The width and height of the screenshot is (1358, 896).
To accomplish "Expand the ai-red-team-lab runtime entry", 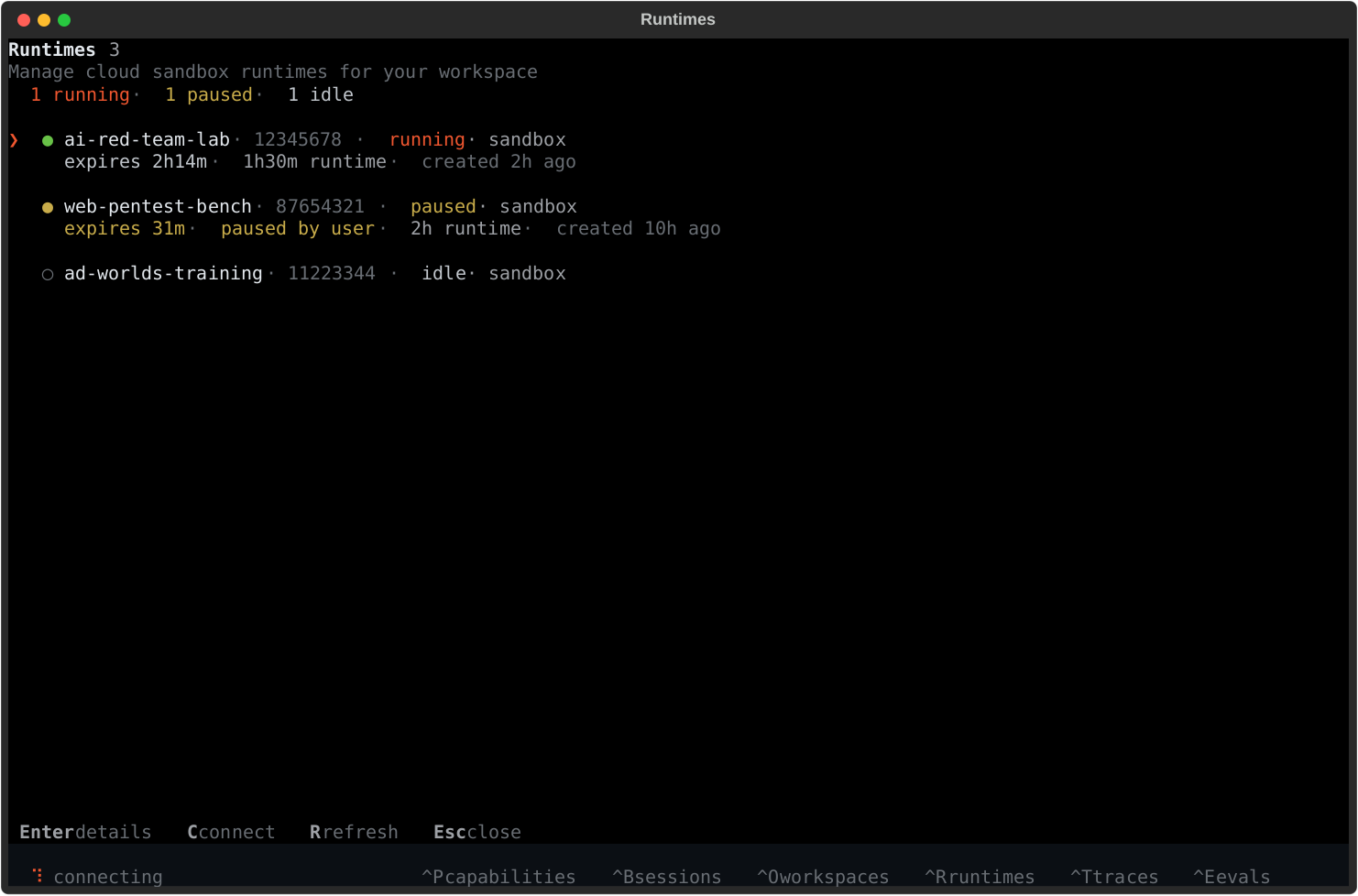I will pyautogui.click(x=147, y=139).
